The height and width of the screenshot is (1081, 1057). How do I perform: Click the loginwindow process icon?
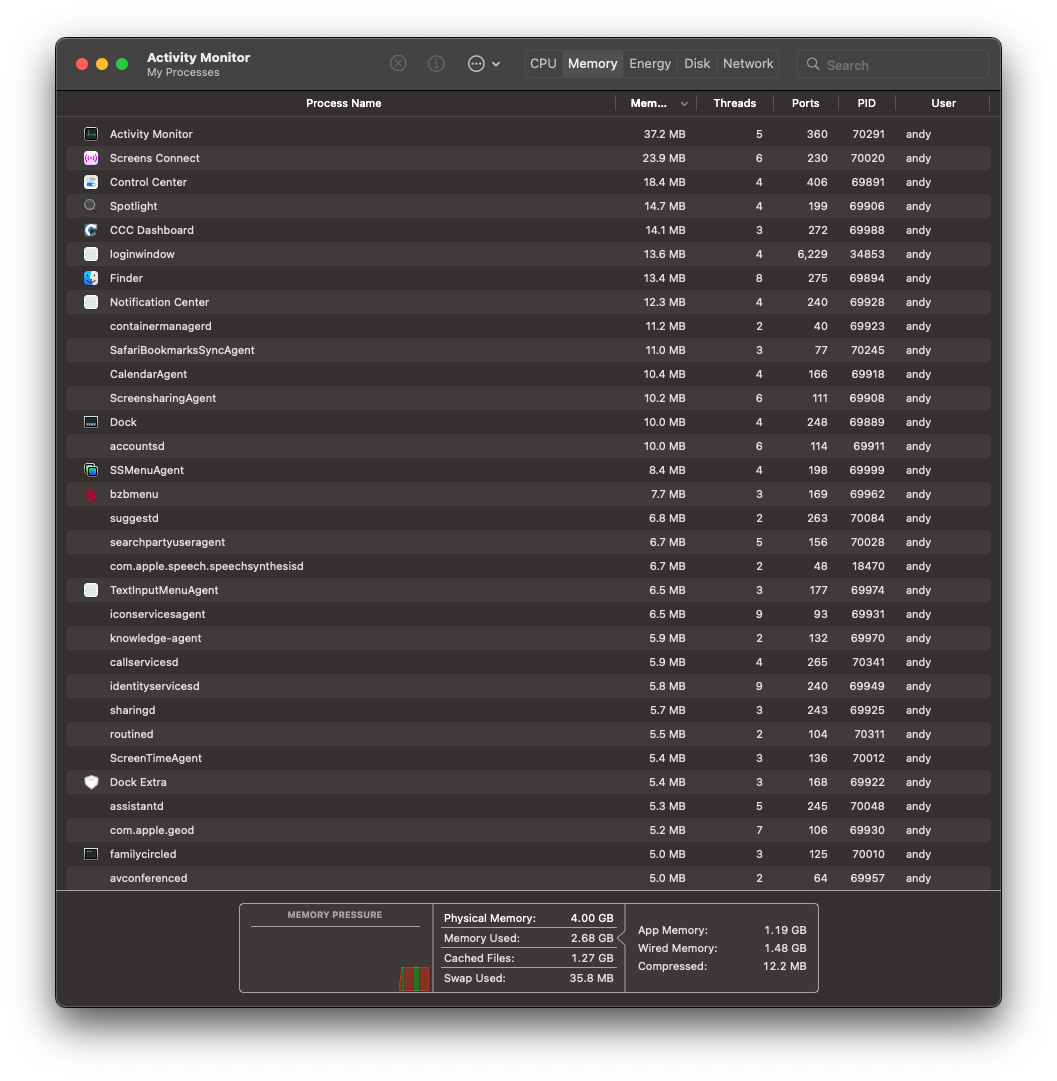click(x=91, y=254)
